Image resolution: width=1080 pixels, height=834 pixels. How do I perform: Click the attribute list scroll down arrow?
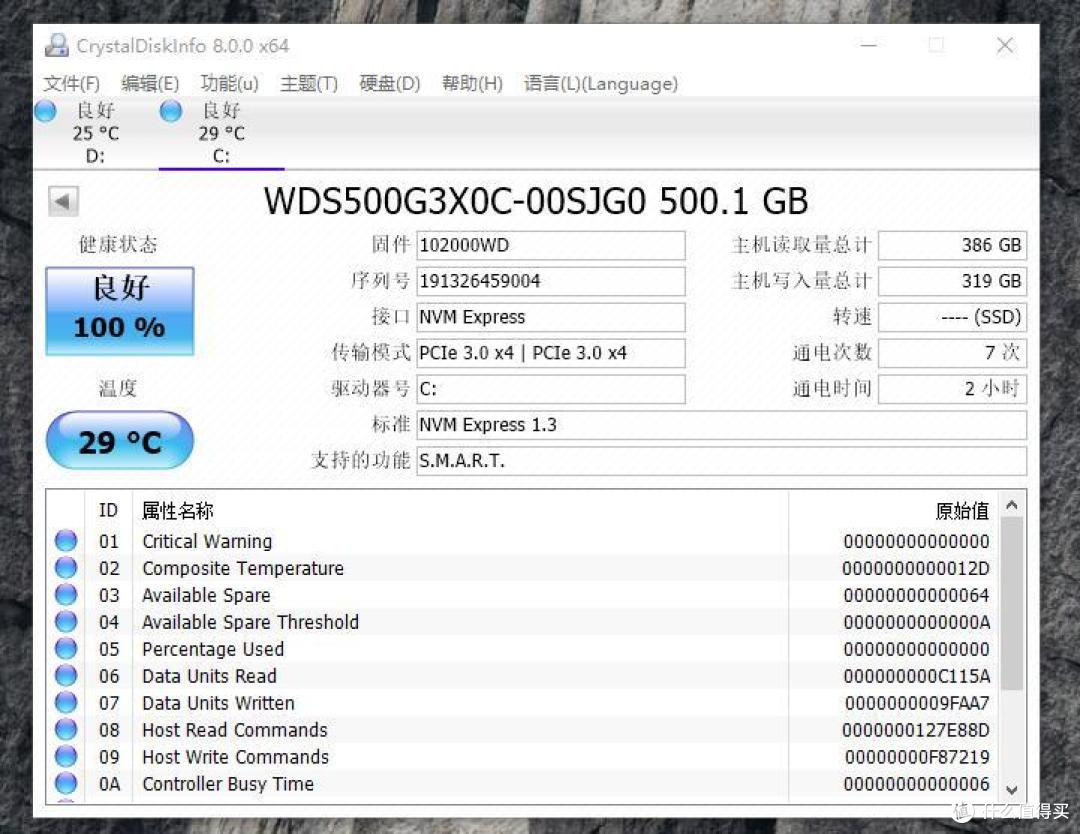(x=1012, y=789)
